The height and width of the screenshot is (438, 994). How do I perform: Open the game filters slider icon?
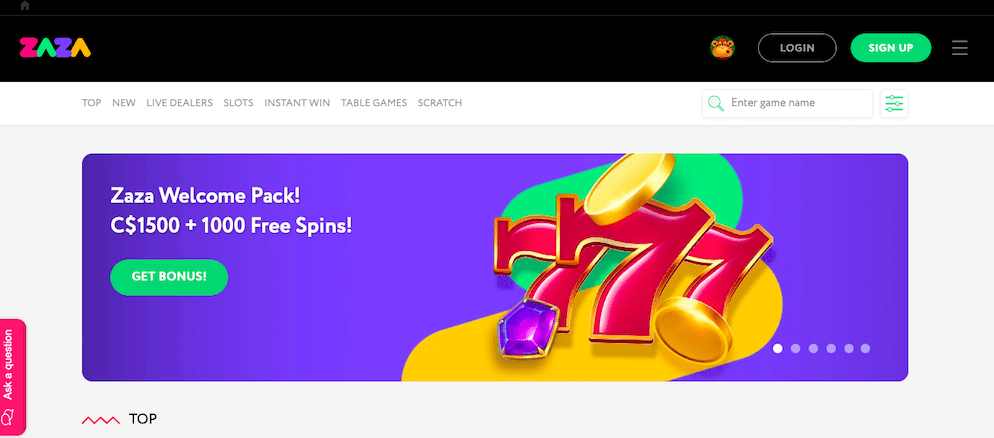(894, 103)
